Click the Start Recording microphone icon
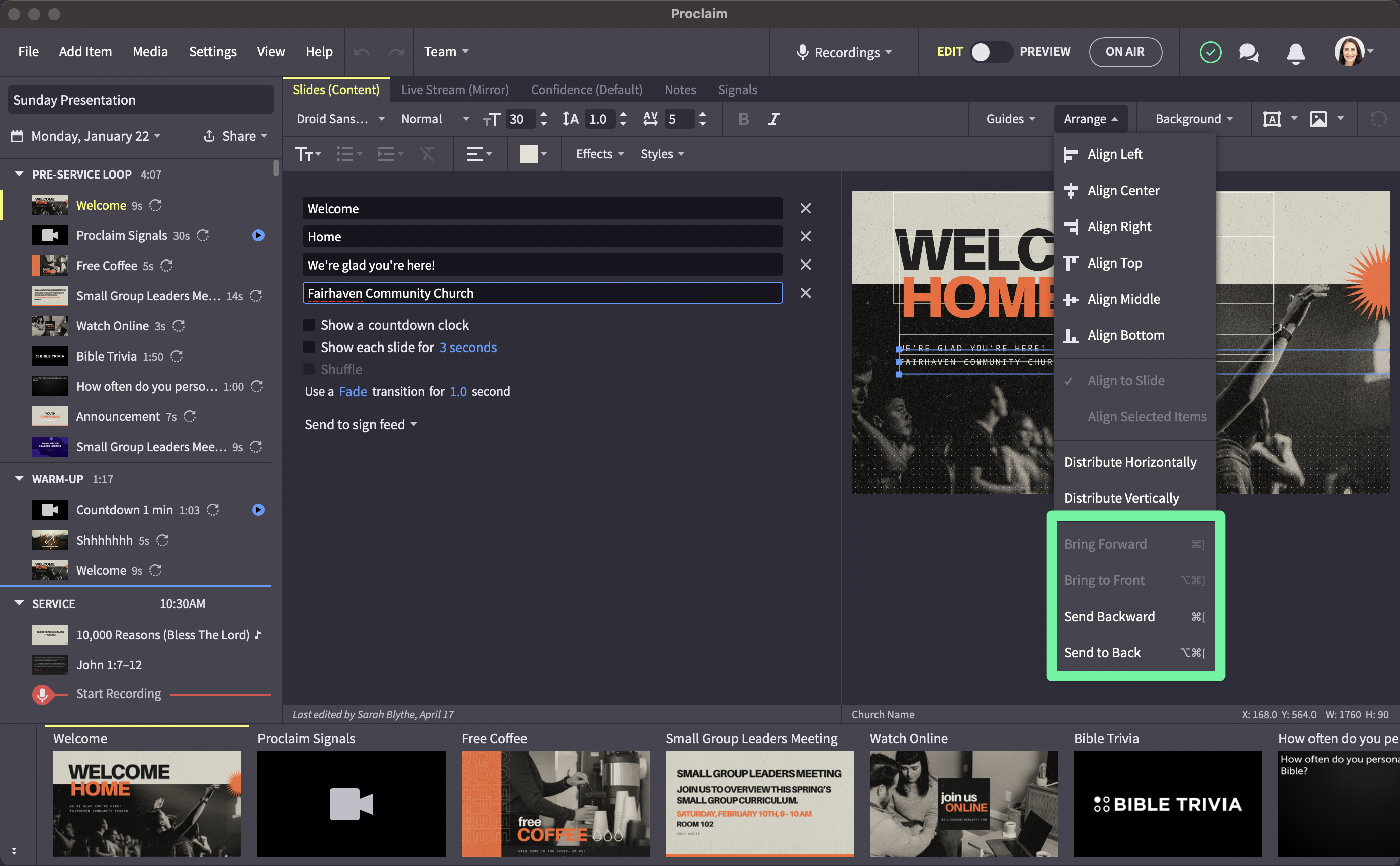This screenshot has height=866, width=1400. 42,694
